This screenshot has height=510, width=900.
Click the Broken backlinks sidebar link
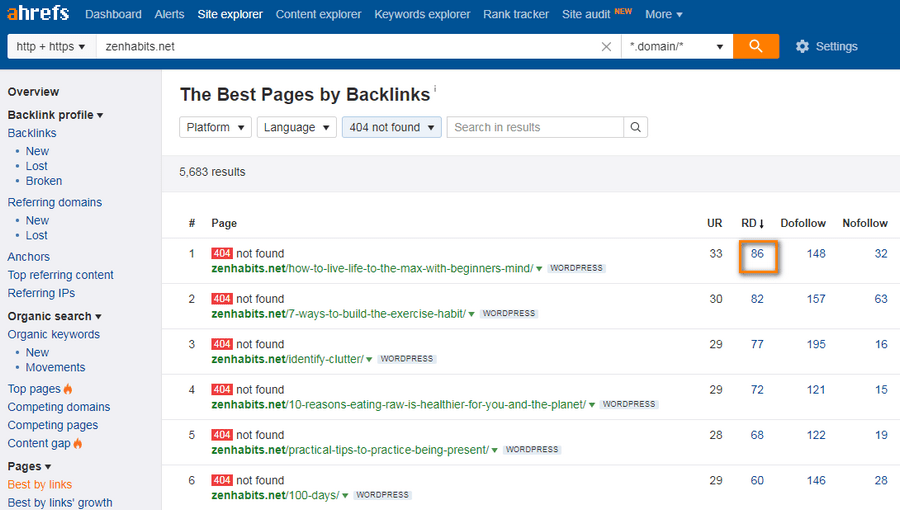coord(44,181)
